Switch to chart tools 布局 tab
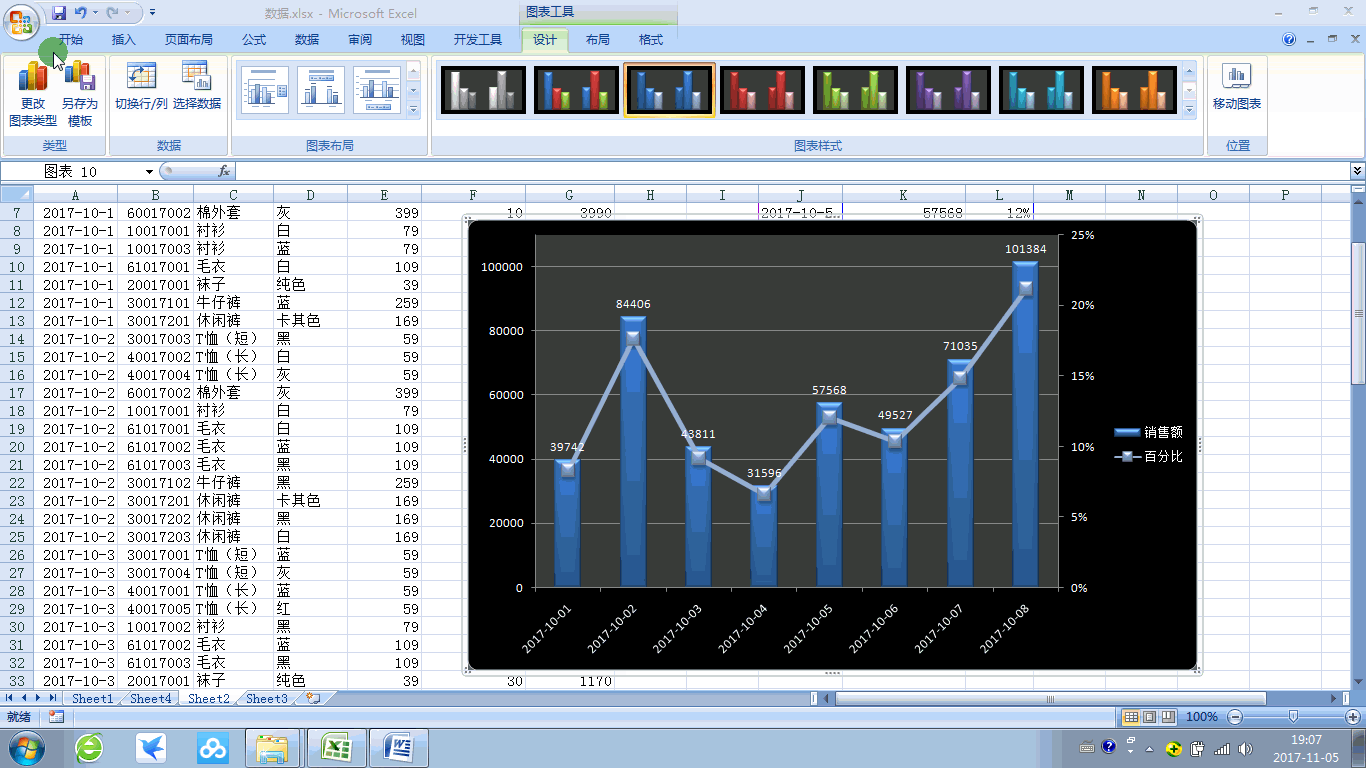 click(598, 40)
